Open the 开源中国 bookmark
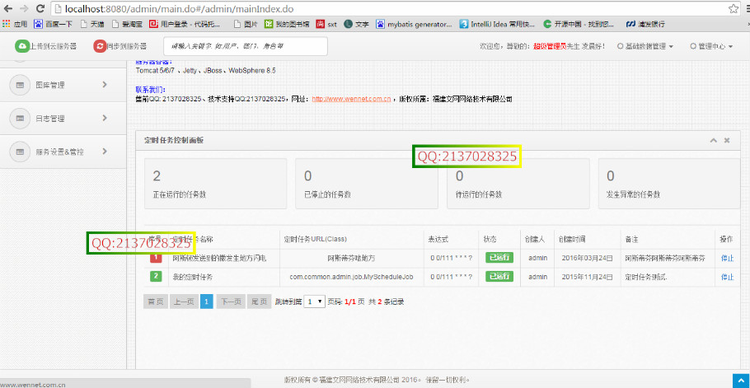This screenshot has height=388, width=750. (x=579, y=23)
